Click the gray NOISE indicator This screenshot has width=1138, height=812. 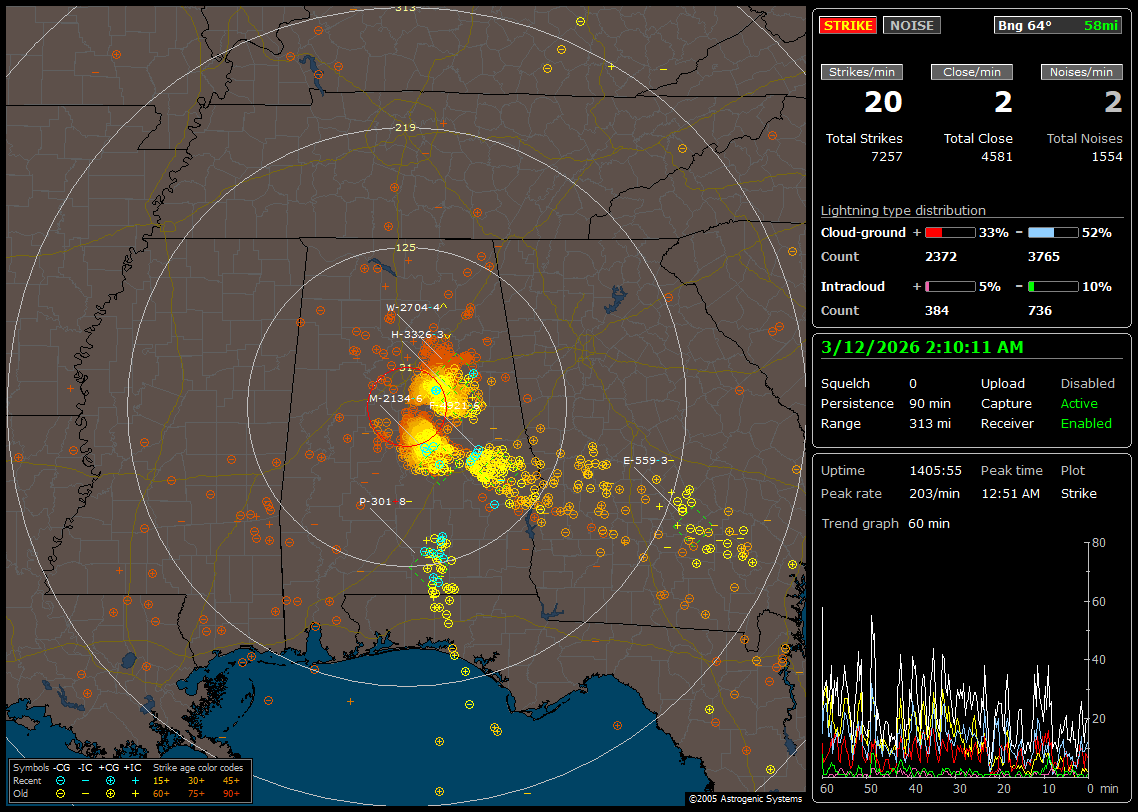point(911,25)
